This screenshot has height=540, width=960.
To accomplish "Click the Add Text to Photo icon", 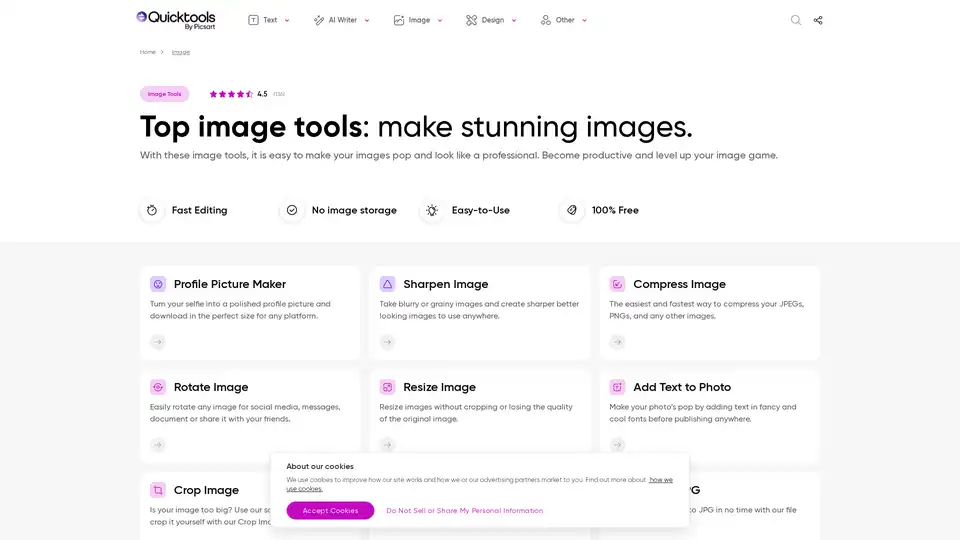I will [x=617, y=387].
